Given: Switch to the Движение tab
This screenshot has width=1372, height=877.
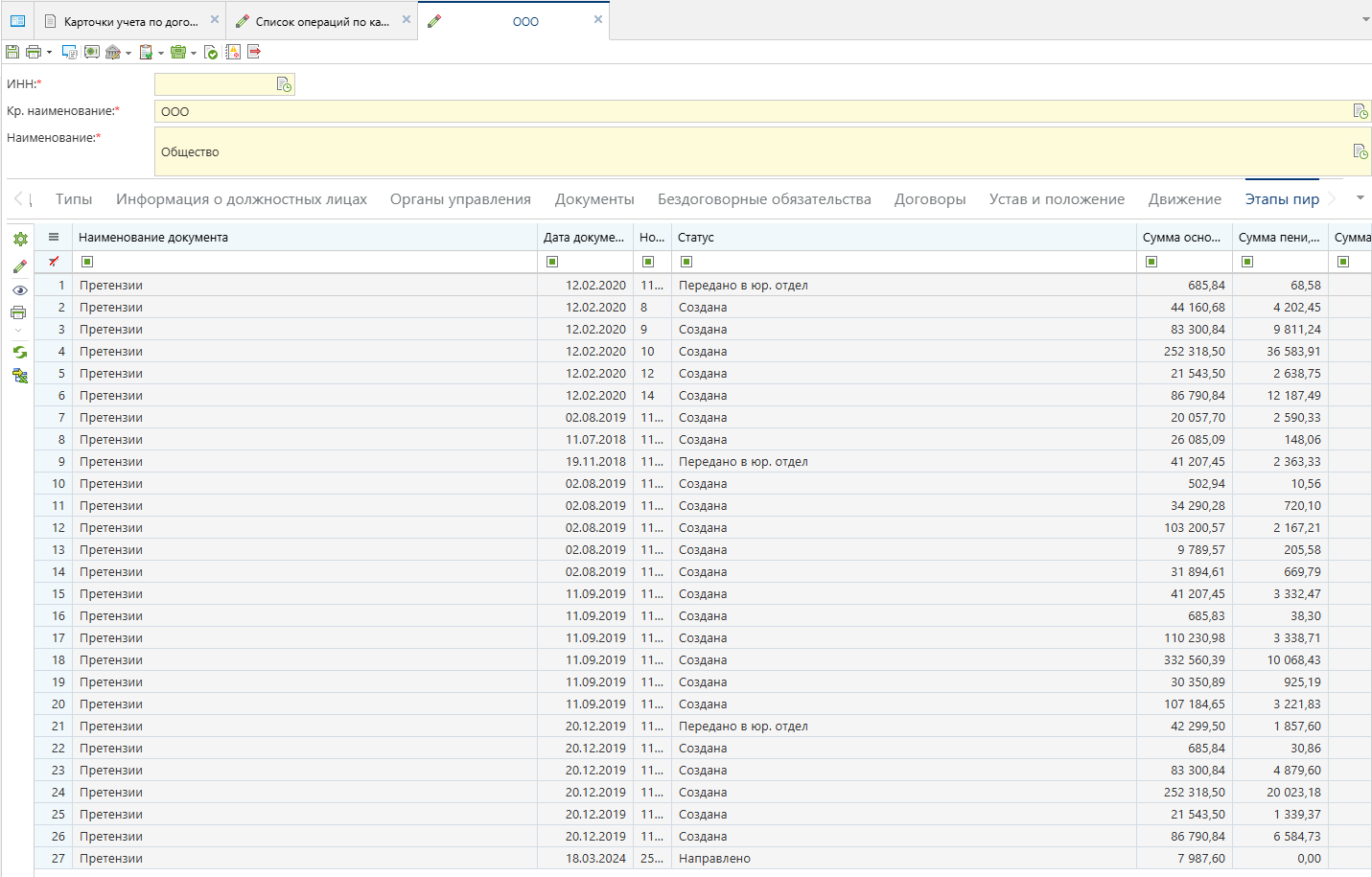Looking at the screenshot, I should (x=1185, y=199).
